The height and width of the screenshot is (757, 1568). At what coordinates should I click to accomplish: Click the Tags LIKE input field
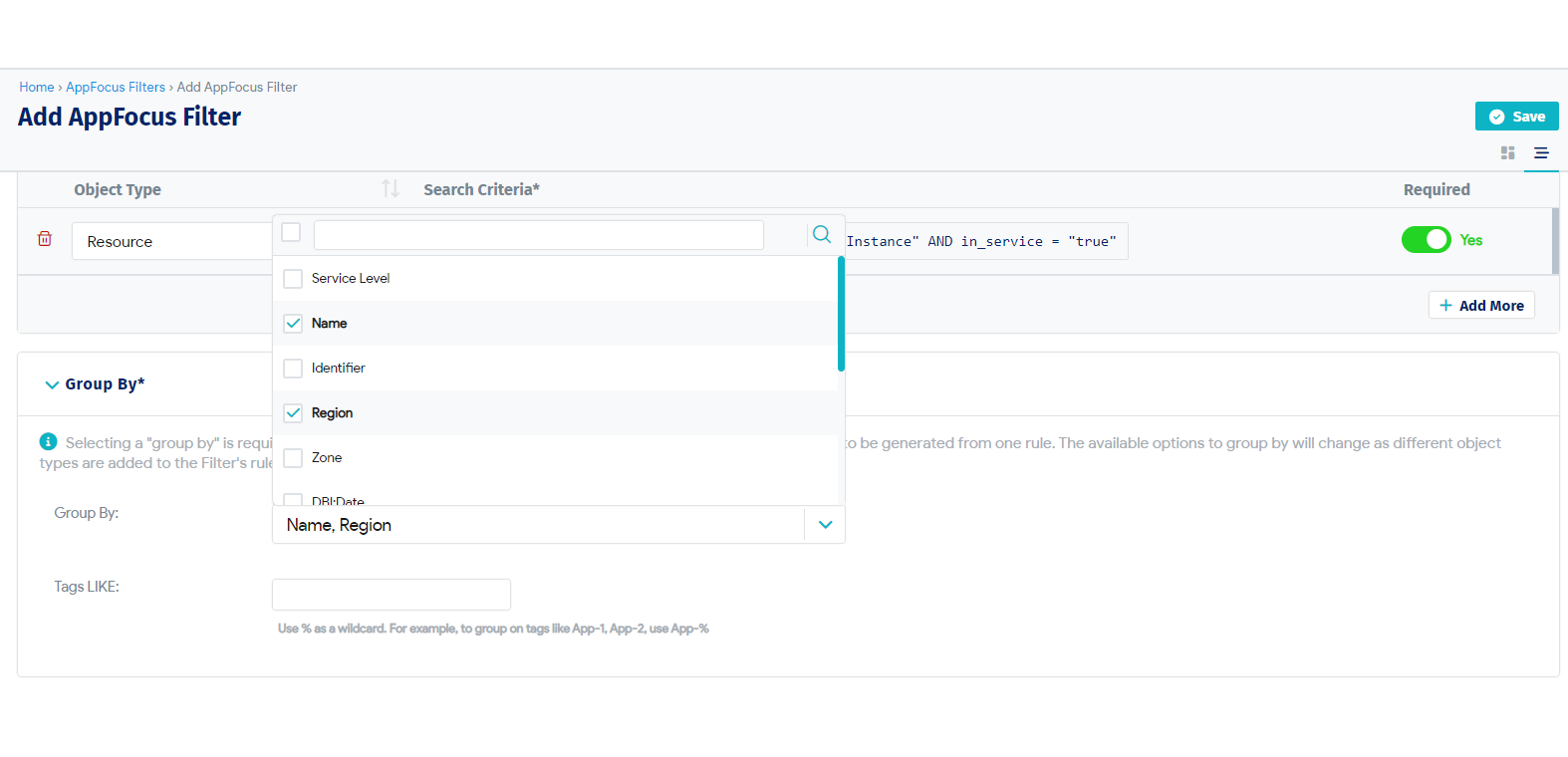pyautogui.click(x=391, y=595)
